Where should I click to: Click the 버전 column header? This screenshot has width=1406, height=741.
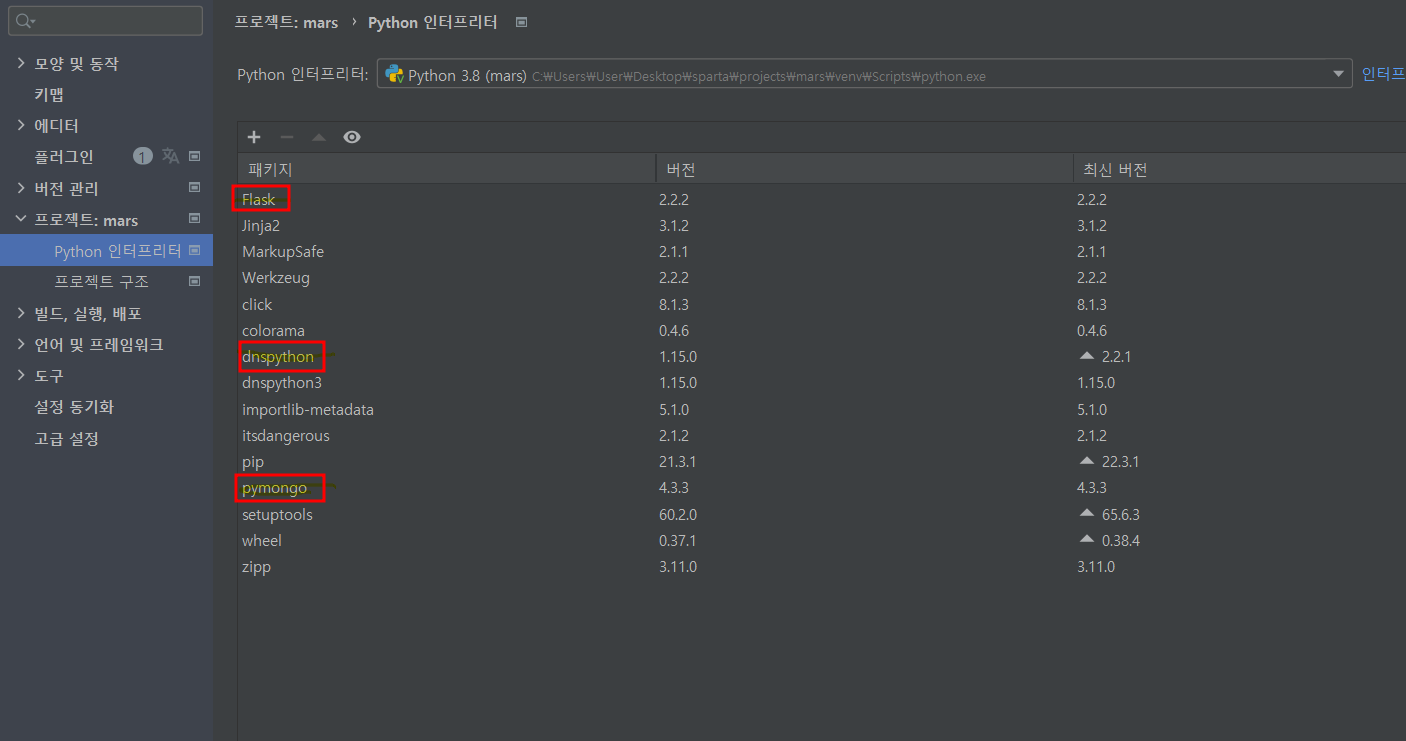tap(865, 169)
